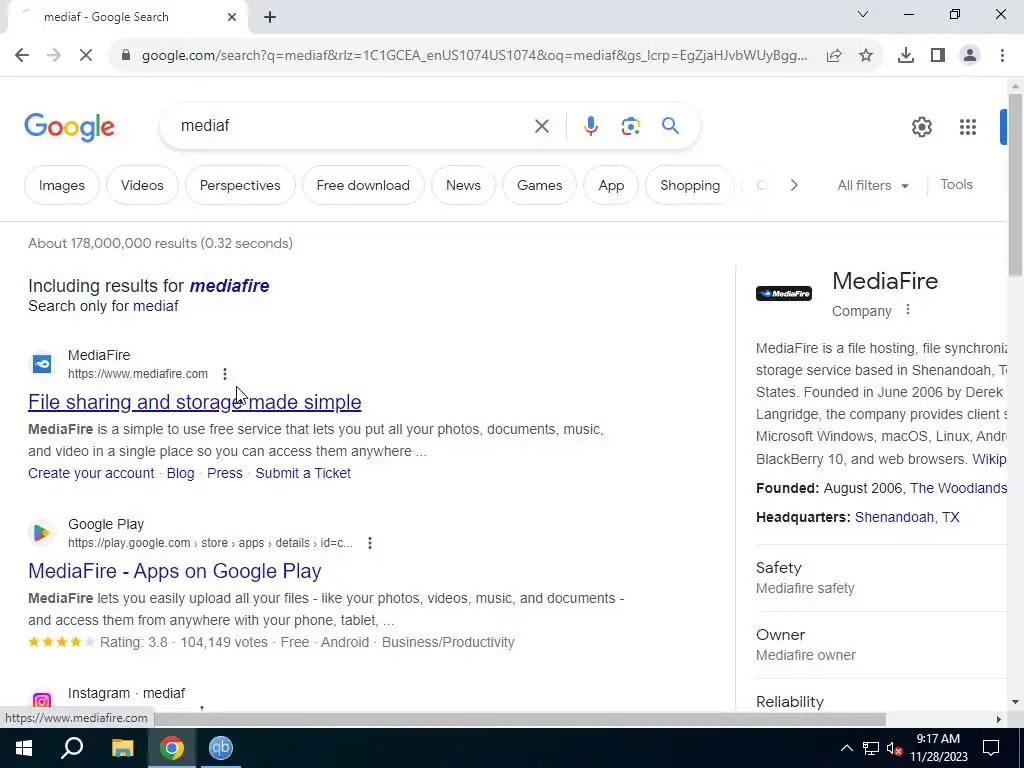
Task: Open Windows taskbar search
Action: tap(72, 748)
